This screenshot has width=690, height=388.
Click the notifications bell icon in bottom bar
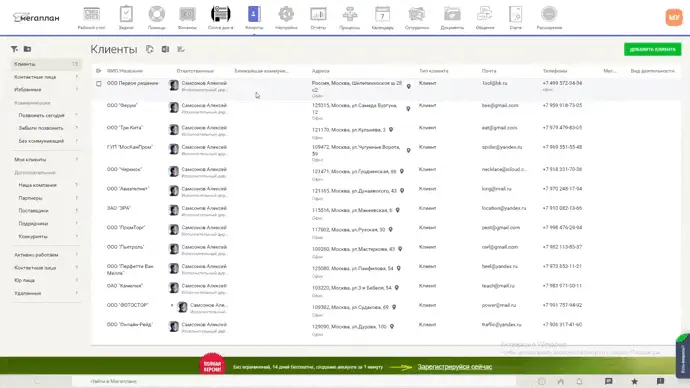[579, 381]
